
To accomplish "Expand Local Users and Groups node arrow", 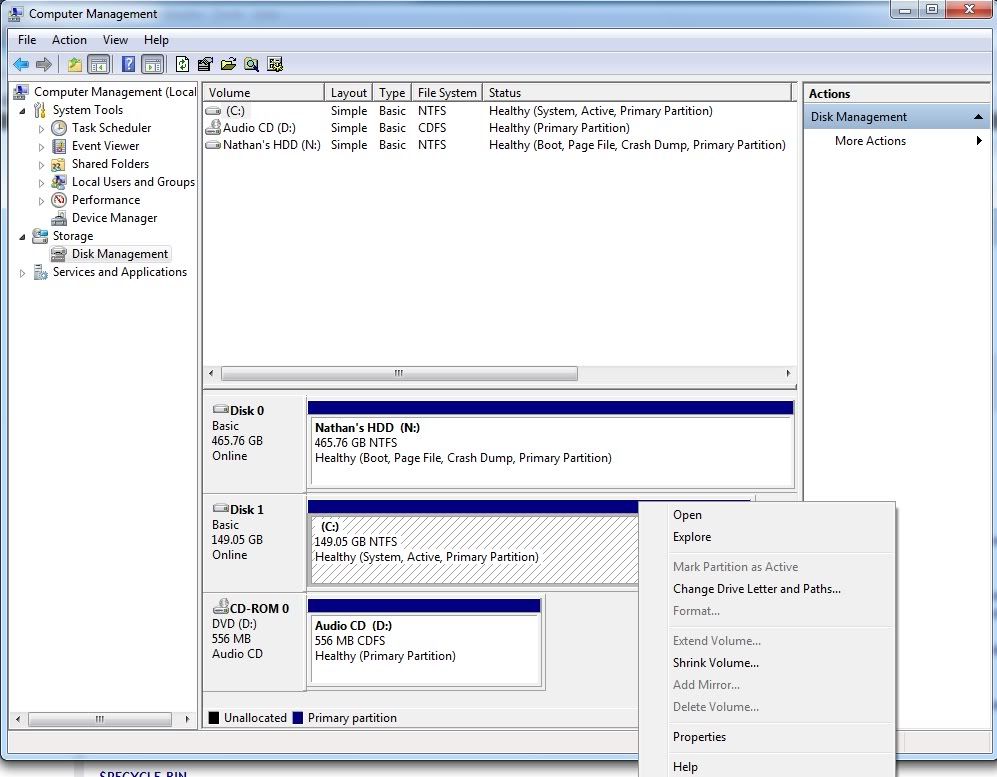I will [41, 182].
